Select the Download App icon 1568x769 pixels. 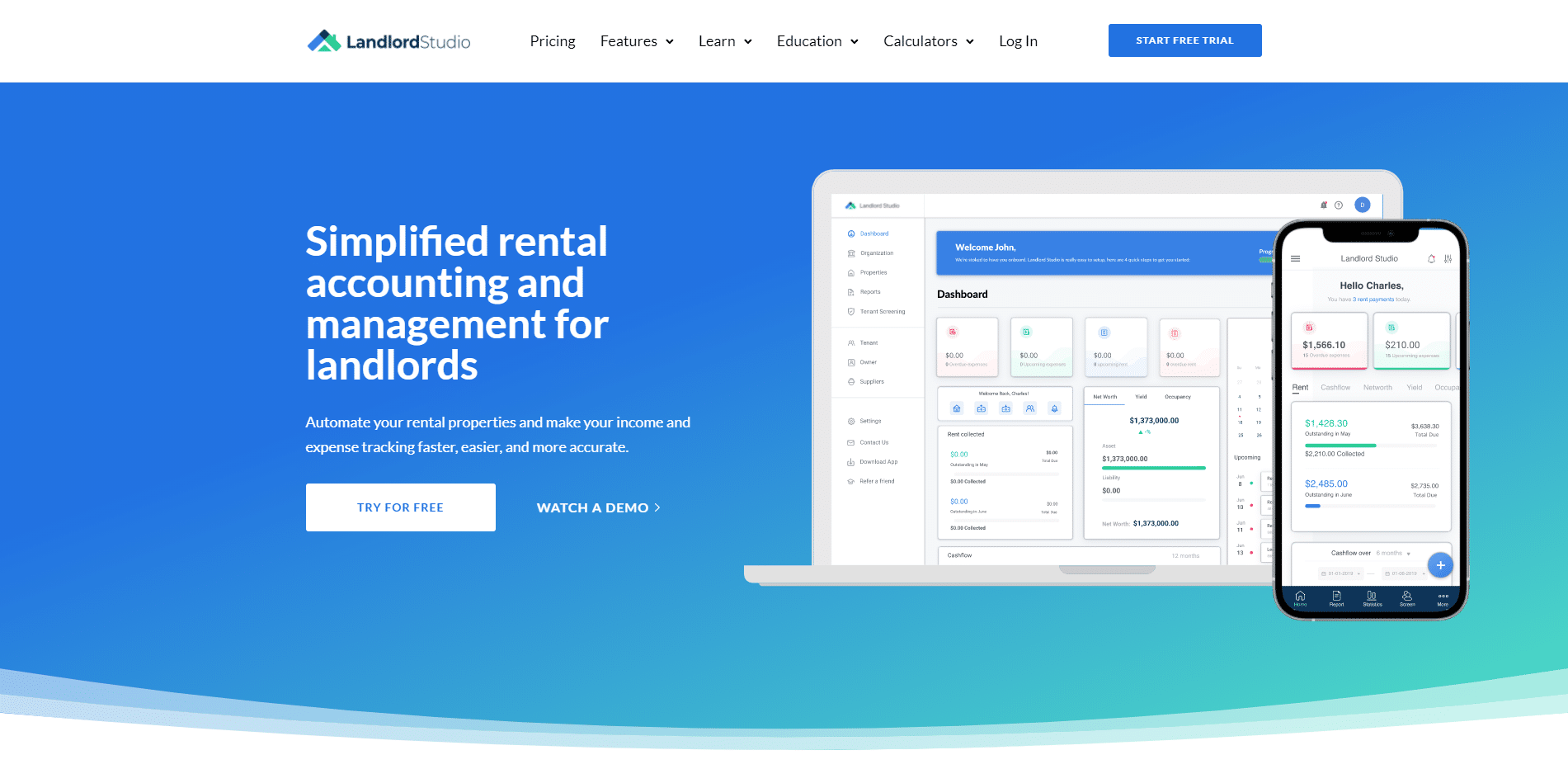point(850,462)
